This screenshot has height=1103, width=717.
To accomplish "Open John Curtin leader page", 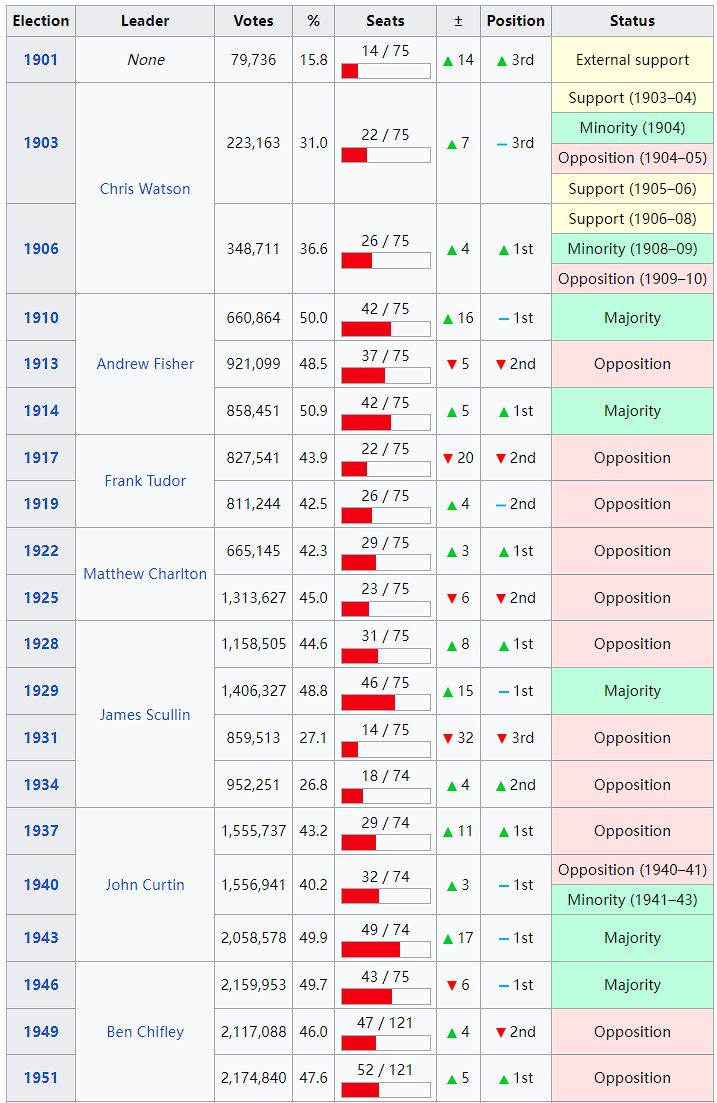I will coord(145,885).
